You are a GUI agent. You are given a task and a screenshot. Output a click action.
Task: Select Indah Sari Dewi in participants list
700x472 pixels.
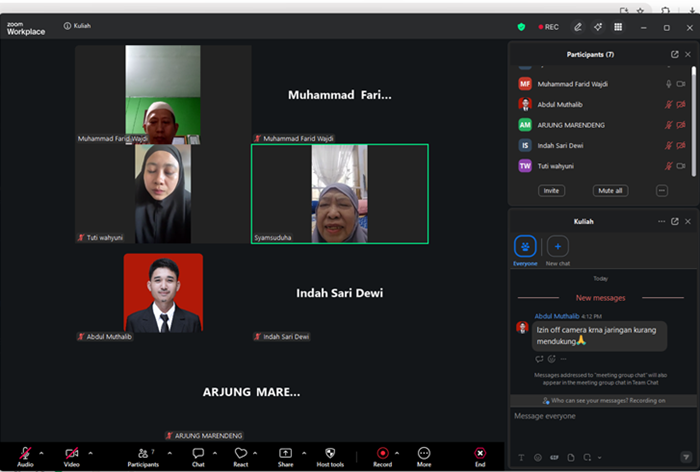(602, 146)
